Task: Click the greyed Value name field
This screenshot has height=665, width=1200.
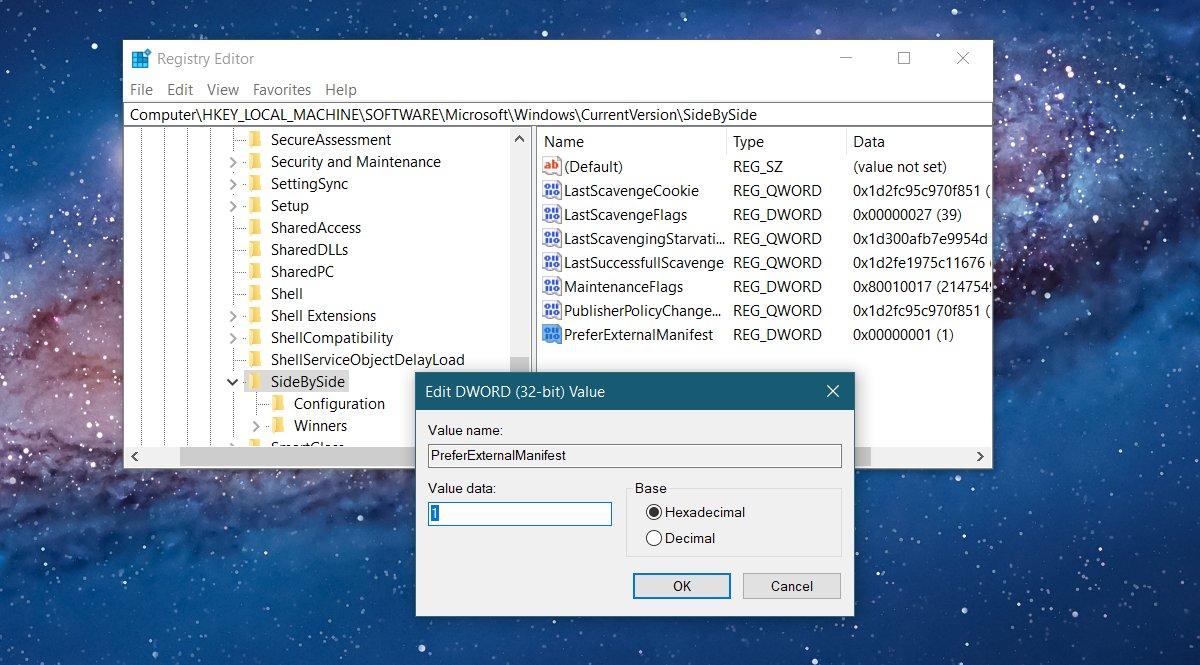Action: (635, 456)
